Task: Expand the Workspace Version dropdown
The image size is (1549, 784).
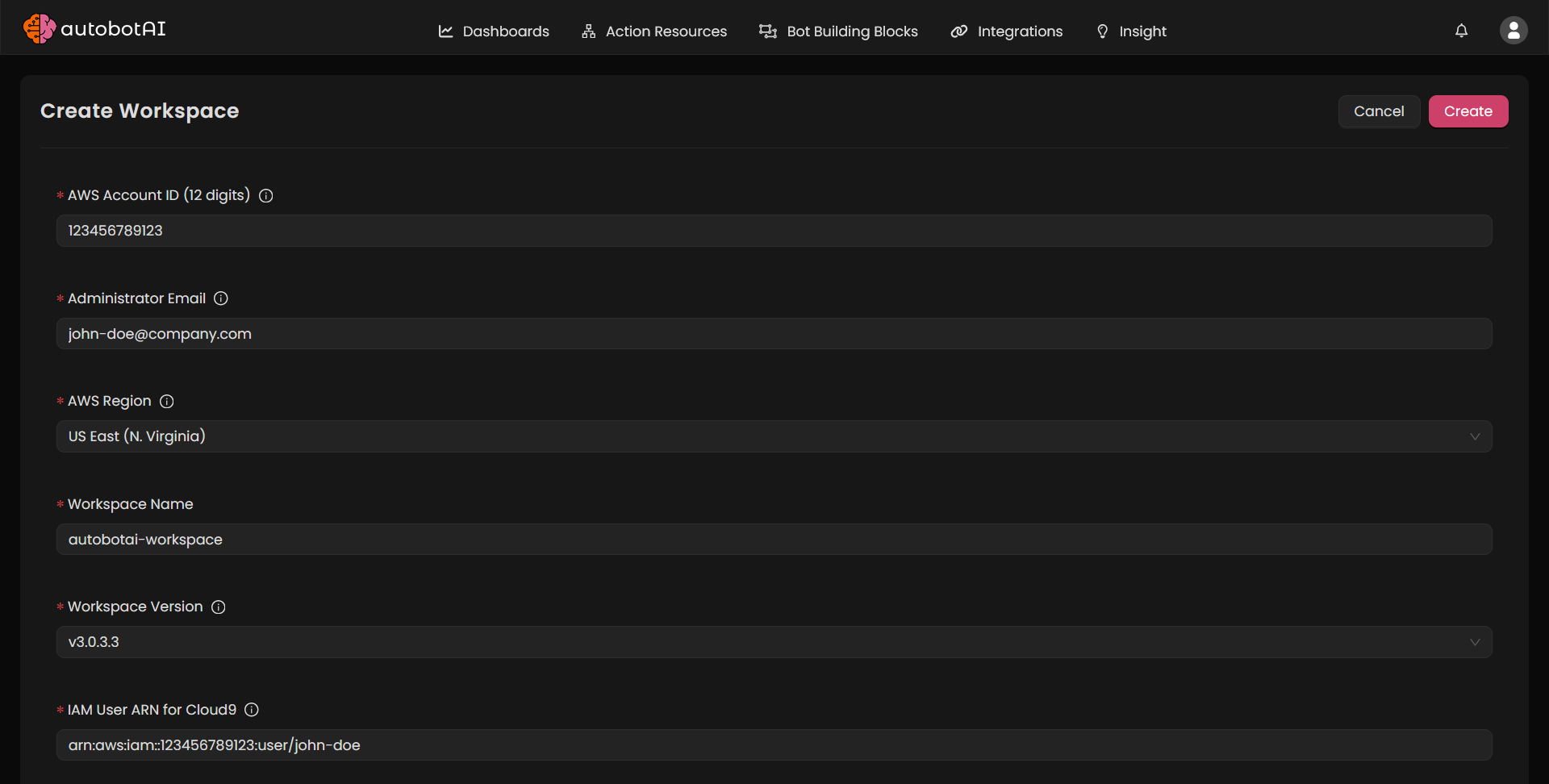Action: pyautogui.click(x=774, y=642)
